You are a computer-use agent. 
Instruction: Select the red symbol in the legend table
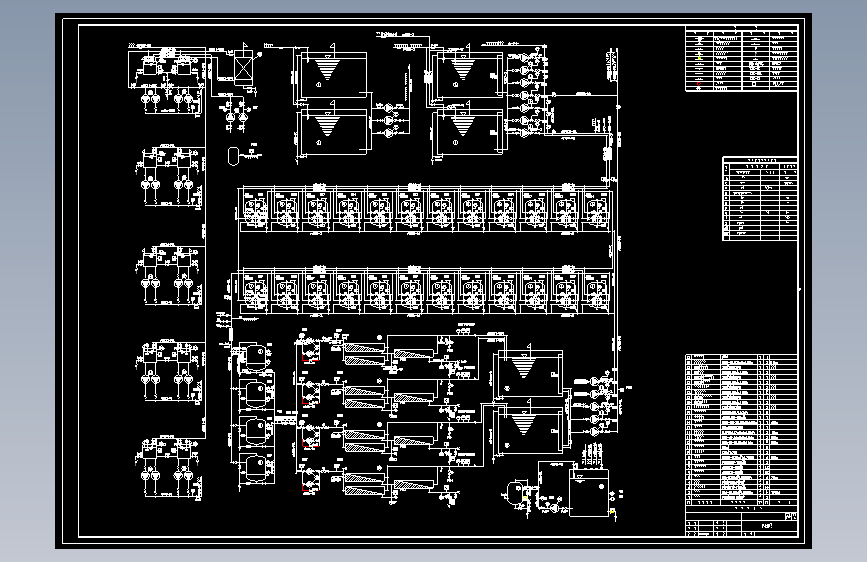pos(699,84)
